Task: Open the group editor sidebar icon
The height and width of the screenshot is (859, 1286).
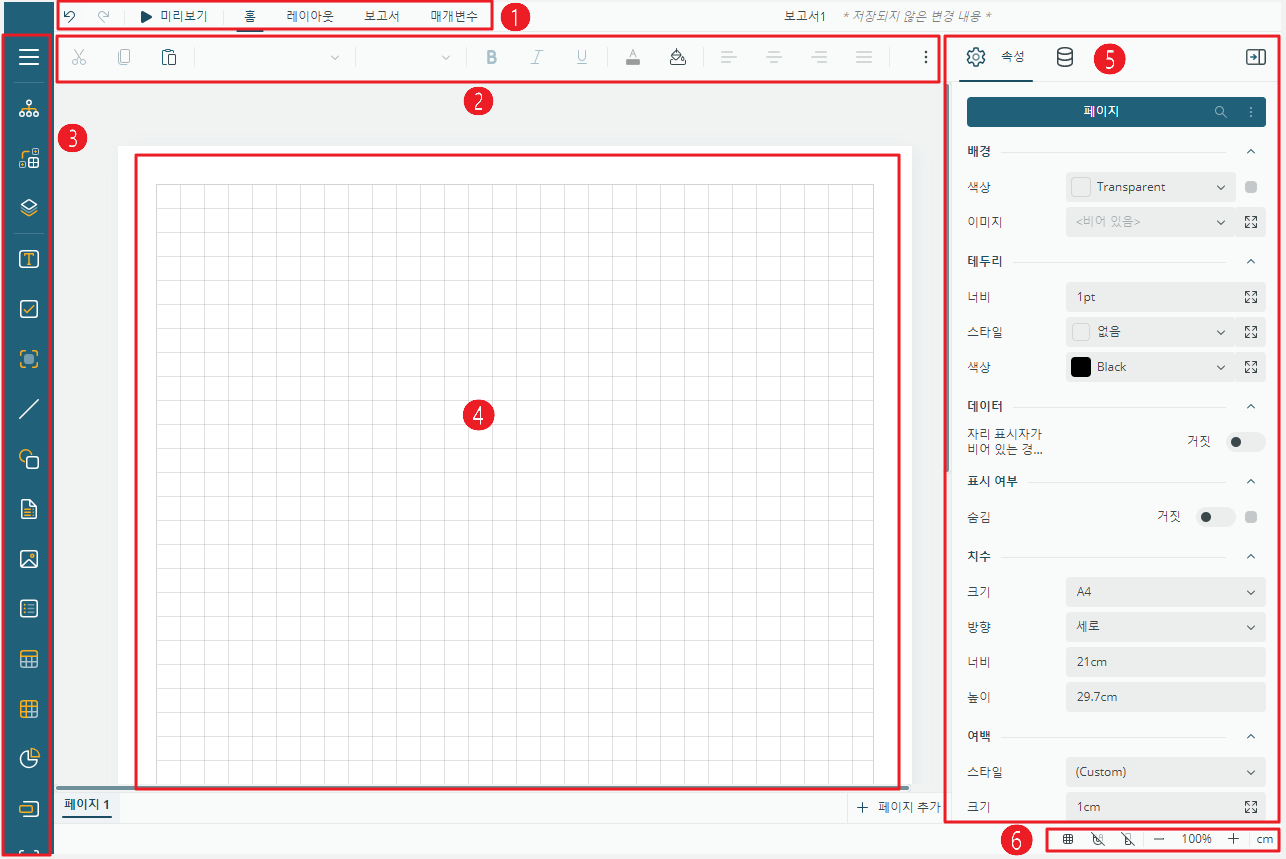Action: [x=29, y=158]
